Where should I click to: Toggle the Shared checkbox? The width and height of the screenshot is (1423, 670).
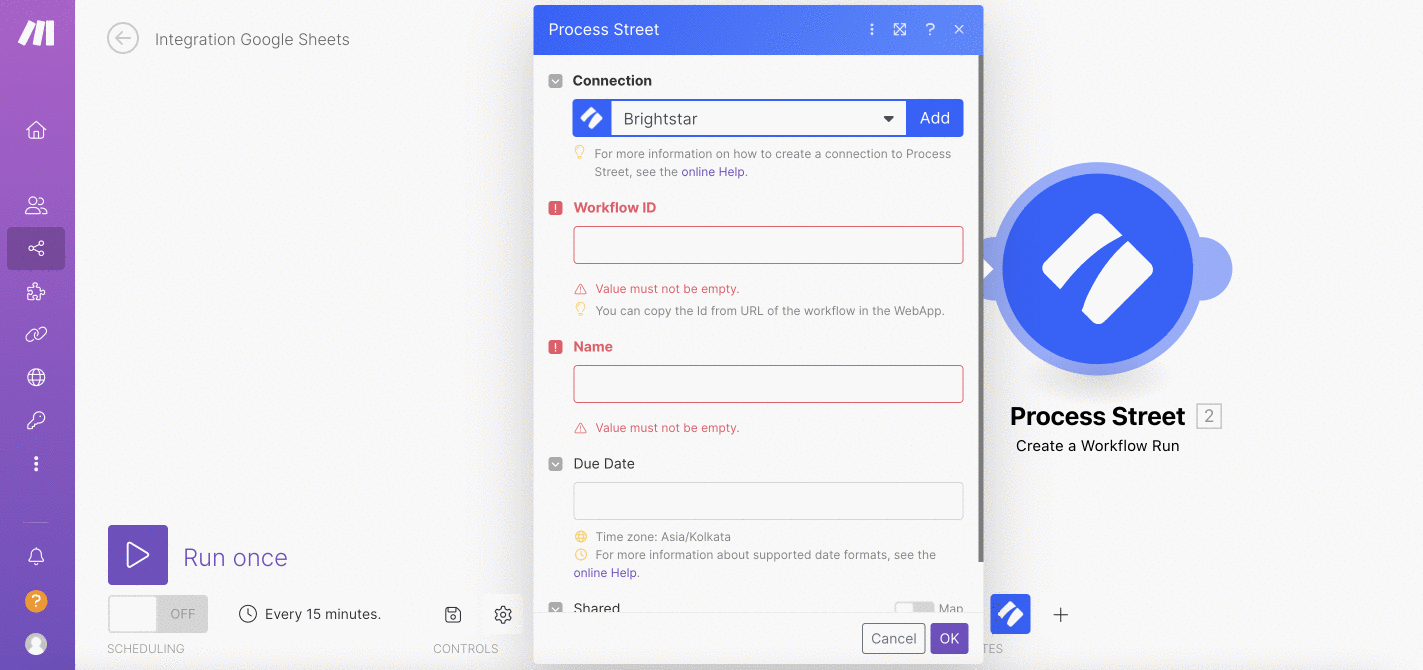click(x=556, y=608)
